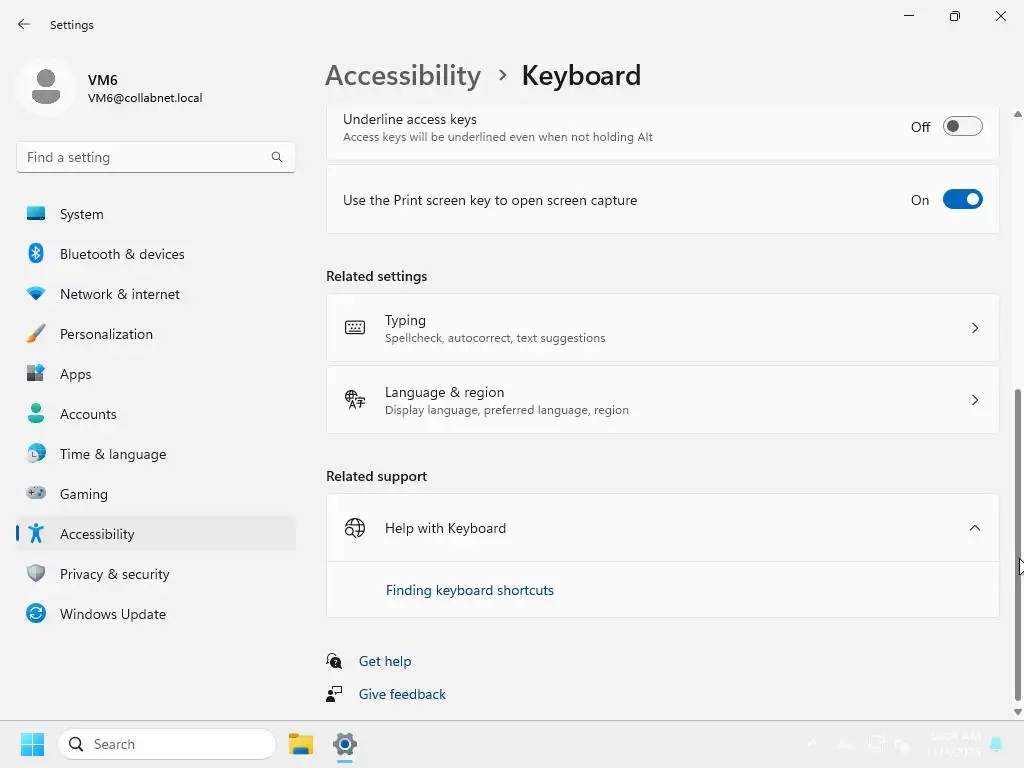Collapse the Help with Keyboard section
This screenshot has width=1024, height=768.
click(975, 528)
